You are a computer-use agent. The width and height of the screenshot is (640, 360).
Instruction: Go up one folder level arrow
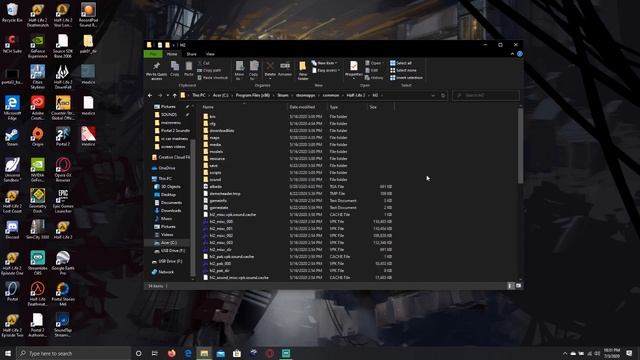(x=175, y=96)
